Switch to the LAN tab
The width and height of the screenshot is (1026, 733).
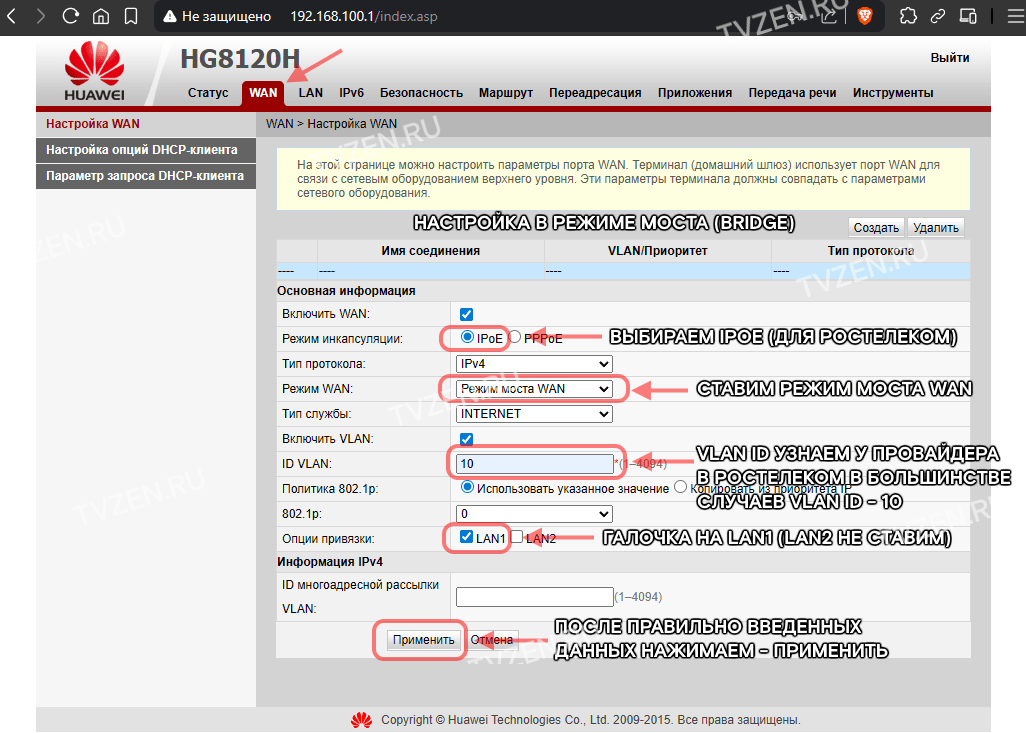(311, 93)
